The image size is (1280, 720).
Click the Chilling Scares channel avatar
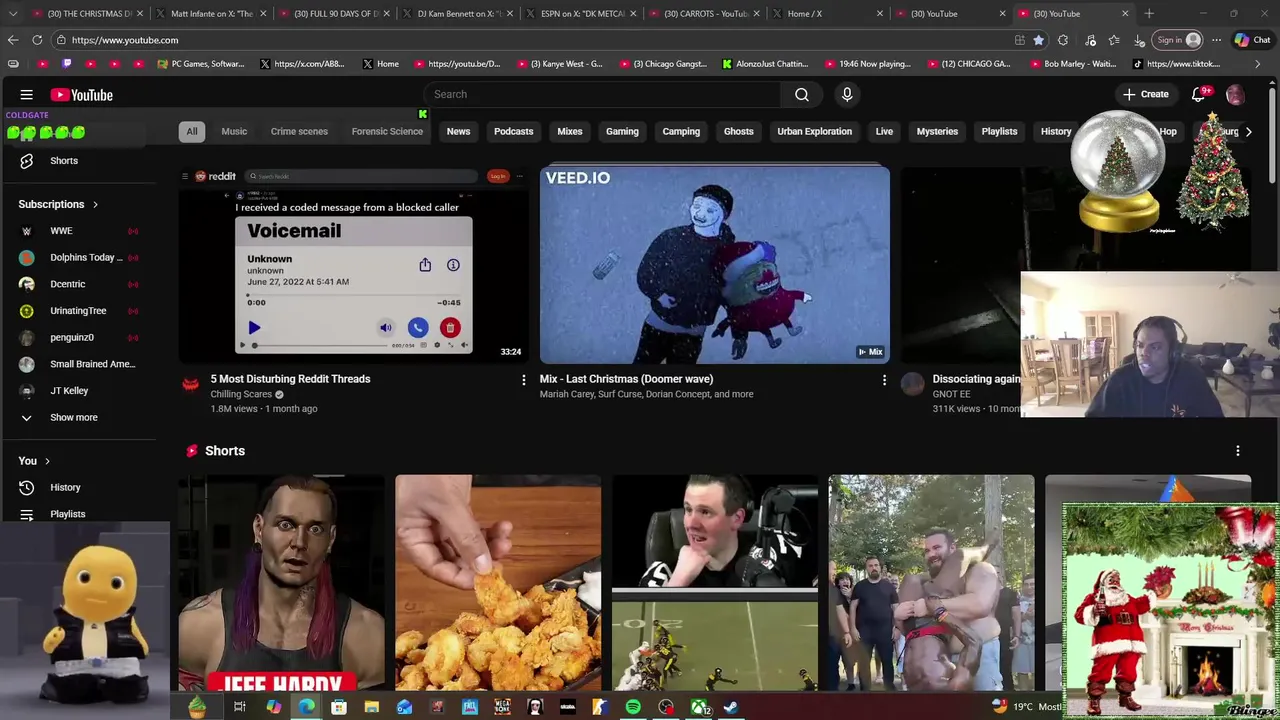pyautogui.click(x=191, y=384)
